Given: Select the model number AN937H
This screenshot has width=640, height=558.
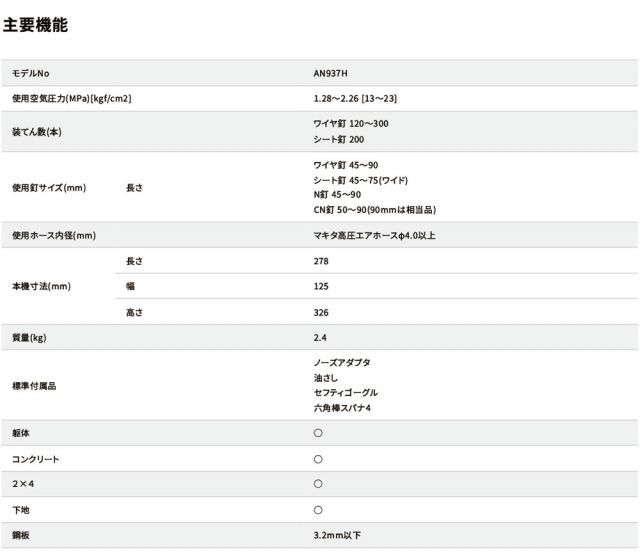Looking at the screenshot, I should tap(331, 73).
